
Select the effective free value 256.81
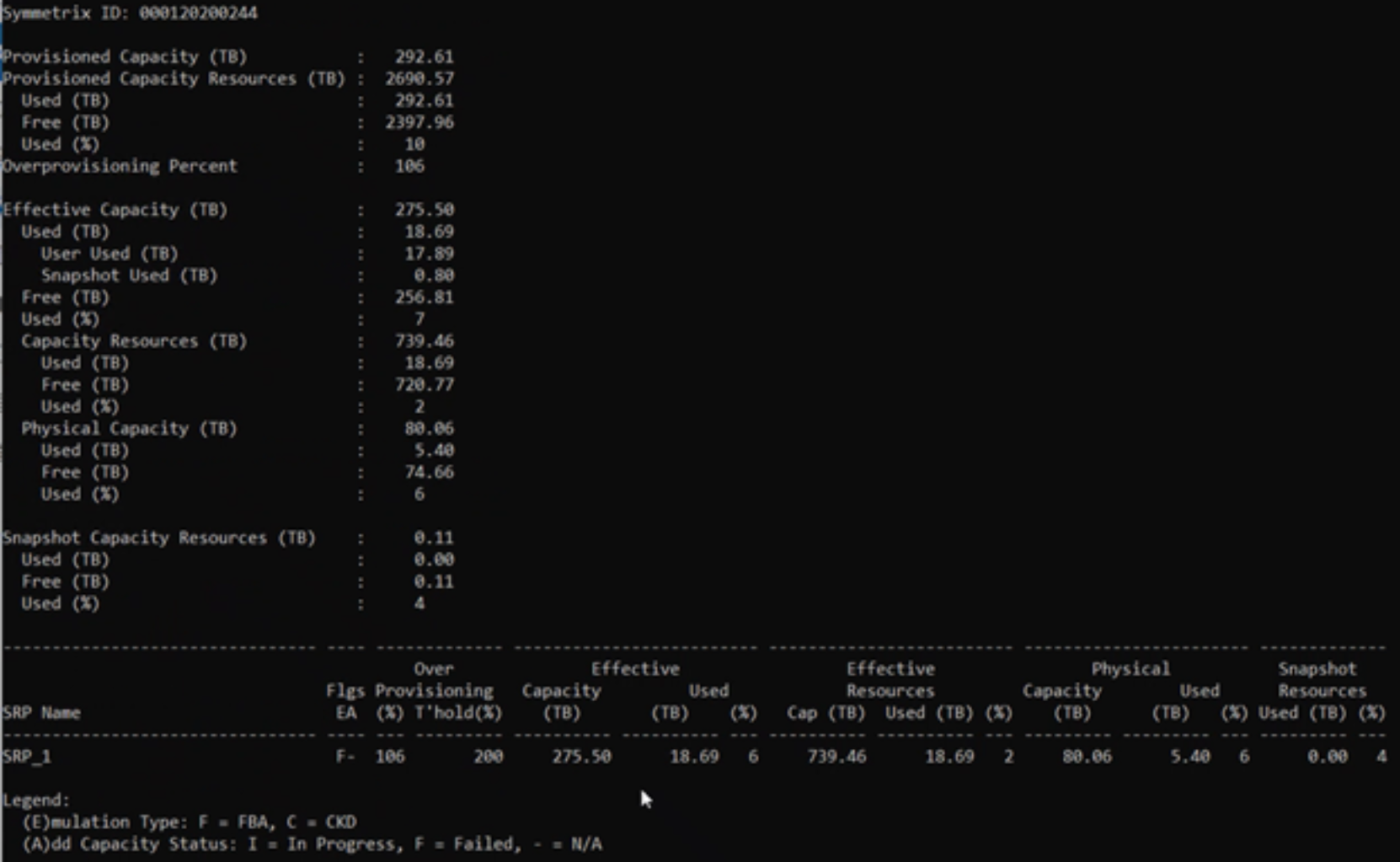425,297
